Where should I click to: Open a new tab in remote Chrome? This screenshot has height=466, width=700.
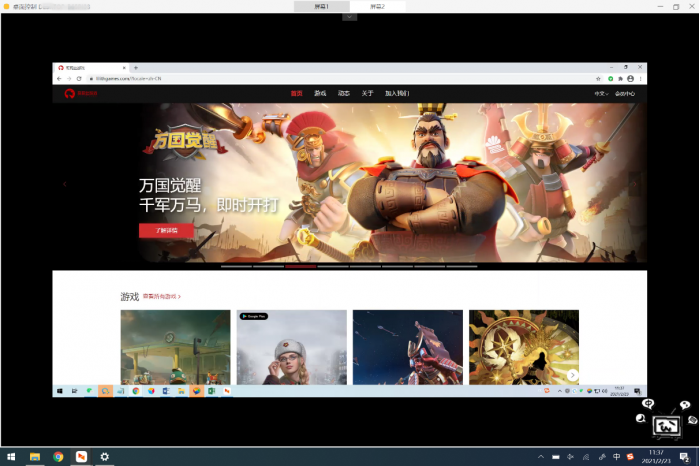point(136,68)
